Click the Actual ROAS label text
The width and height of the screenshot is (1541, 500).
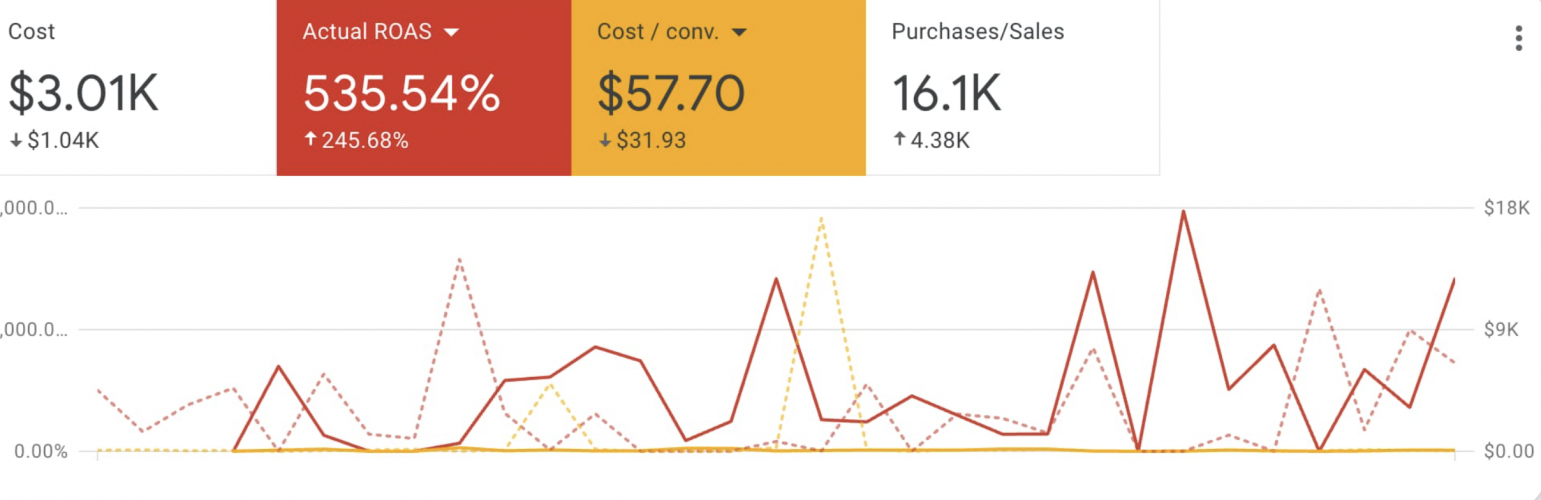tap(367, 32)
